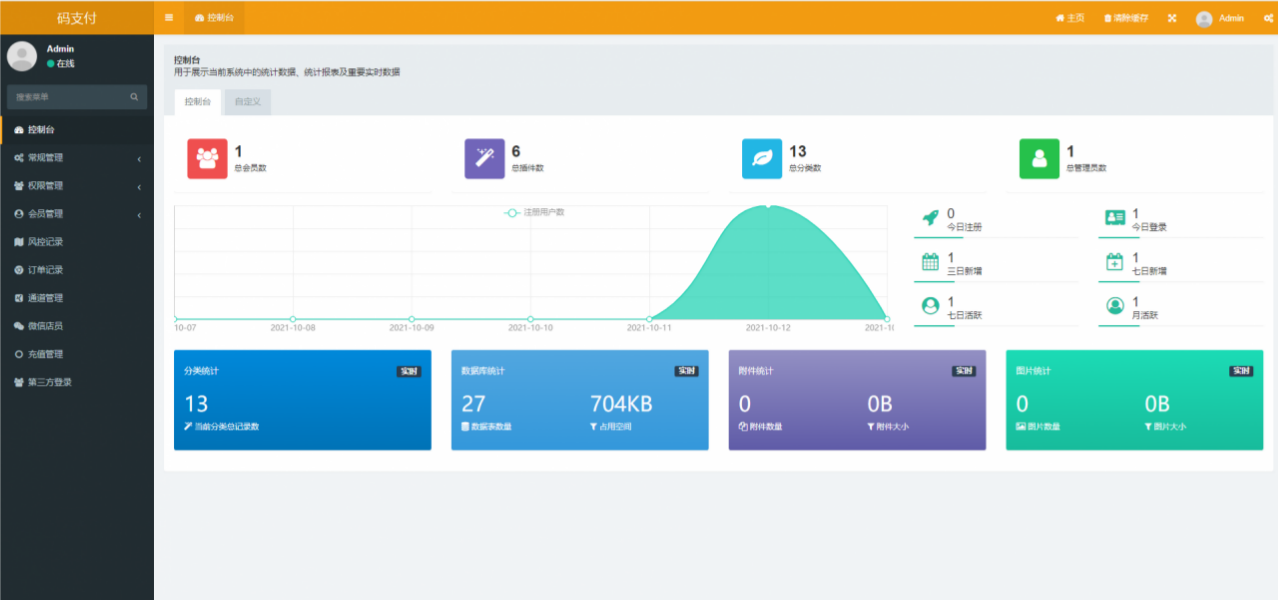This screenshot has height=601, width=1280.
Task: Select the 微信店员 WeChat clerk icon
Action: coord(18,325)
